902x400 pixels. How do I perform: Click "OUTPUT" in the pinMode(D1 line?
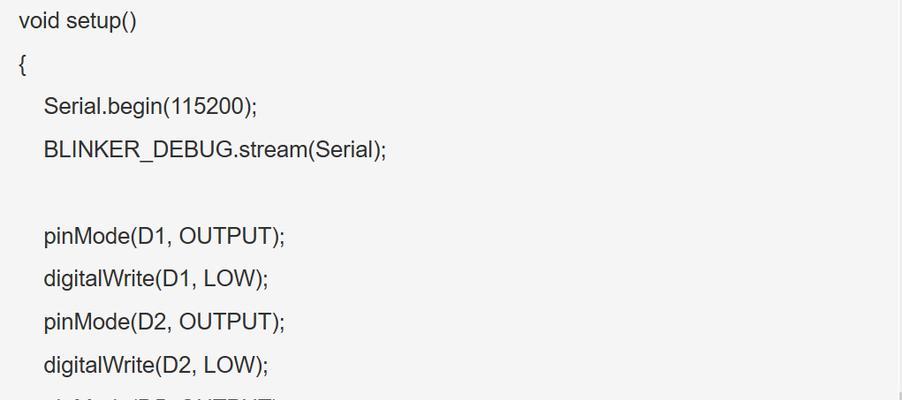pyautogui.click(x=224, y=236)
